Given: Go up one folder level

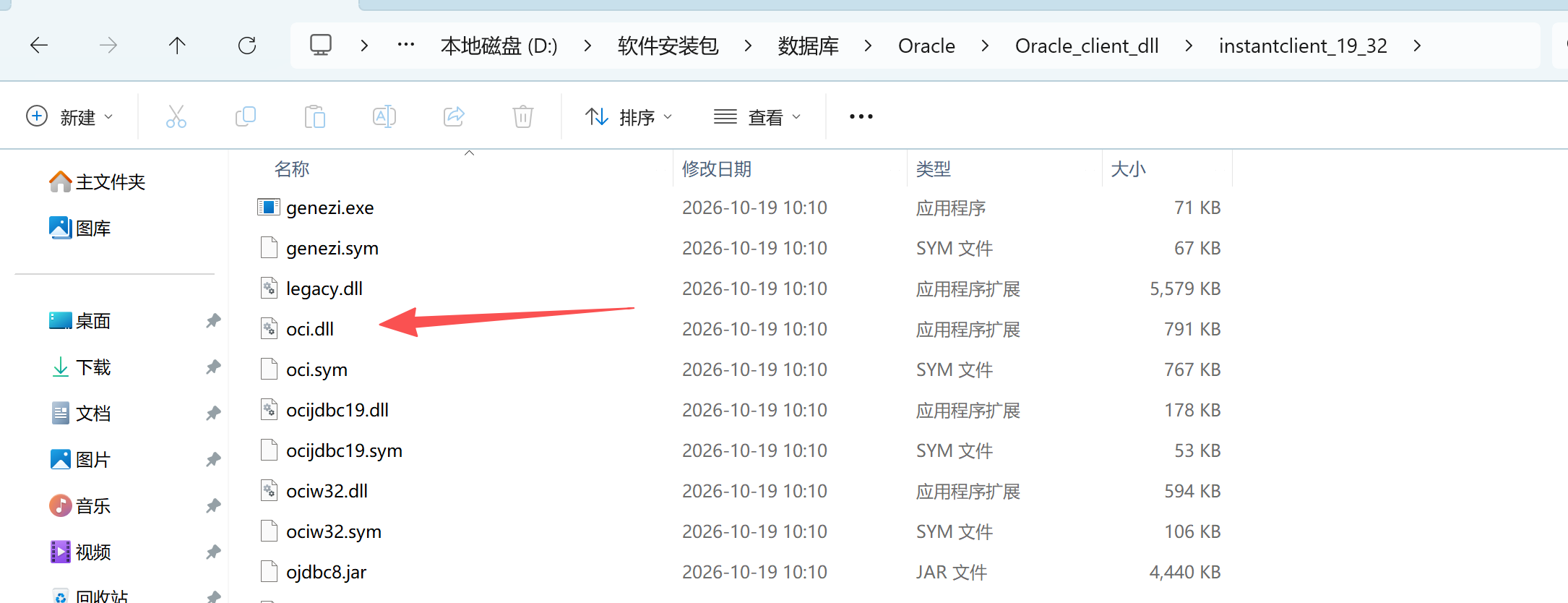Looking at the screenshot, I should coord(177,46).
